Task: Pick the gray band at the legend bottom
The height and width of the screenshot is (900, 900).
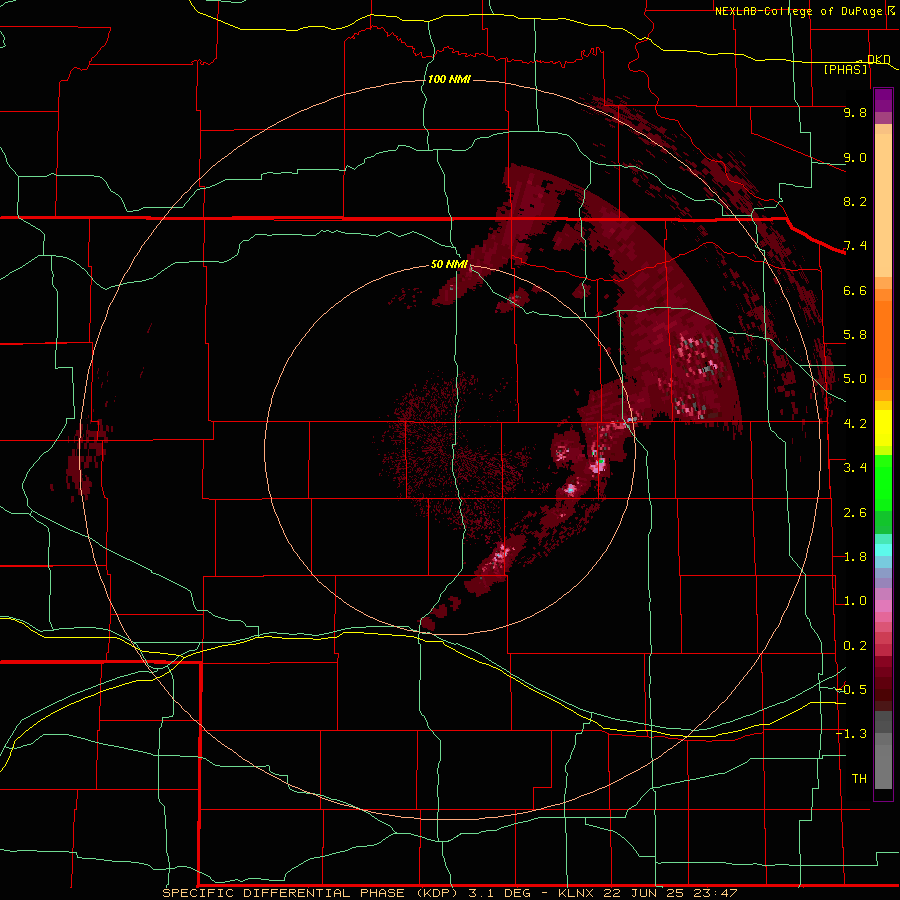Action: 883,766
